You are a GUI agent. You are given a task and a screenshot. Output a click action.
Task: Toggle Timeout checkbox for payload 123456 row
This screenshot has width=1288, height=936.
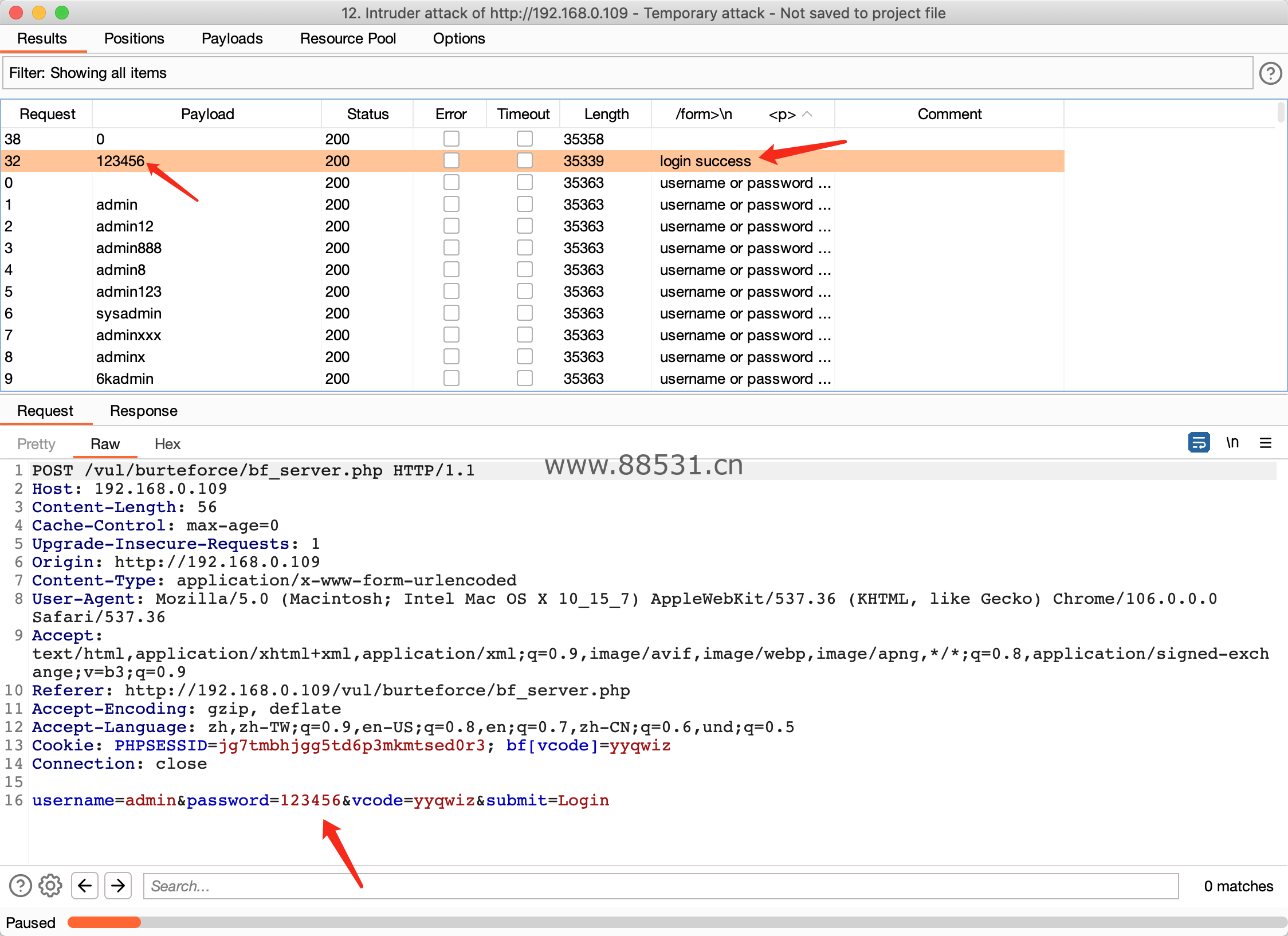[x=524, y=160]
